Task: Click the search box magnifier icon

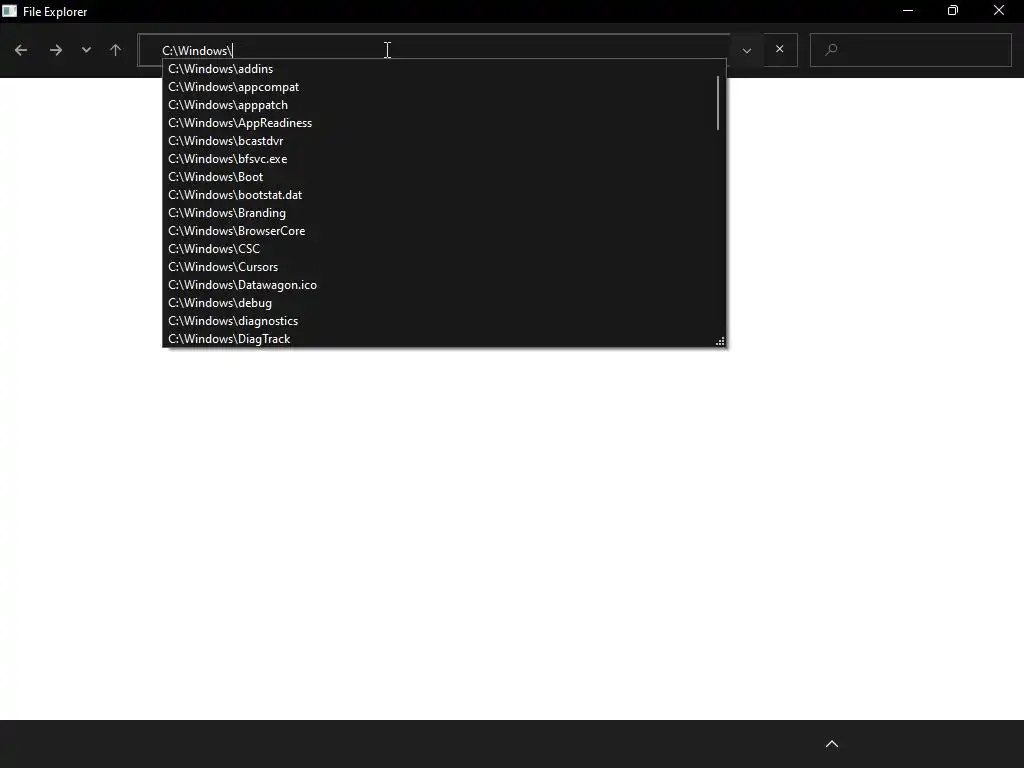Action: pos(831,50)
